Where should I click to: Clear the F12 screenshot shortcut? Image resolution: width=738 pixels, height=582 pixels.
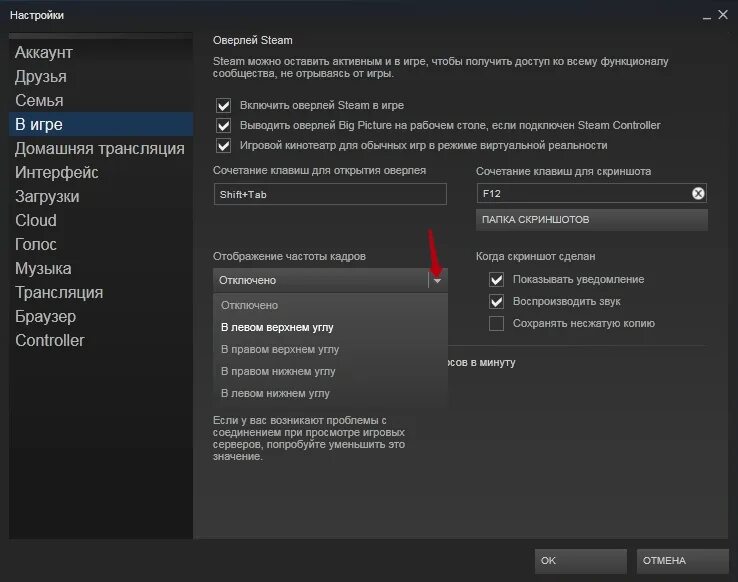(x=698, y=193)
